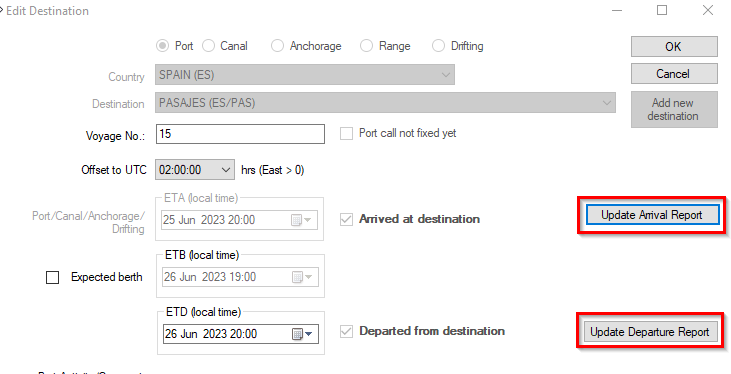The image size is (731, 374).
Task: Select the Drifting radio button
Action: click(438, 46)
